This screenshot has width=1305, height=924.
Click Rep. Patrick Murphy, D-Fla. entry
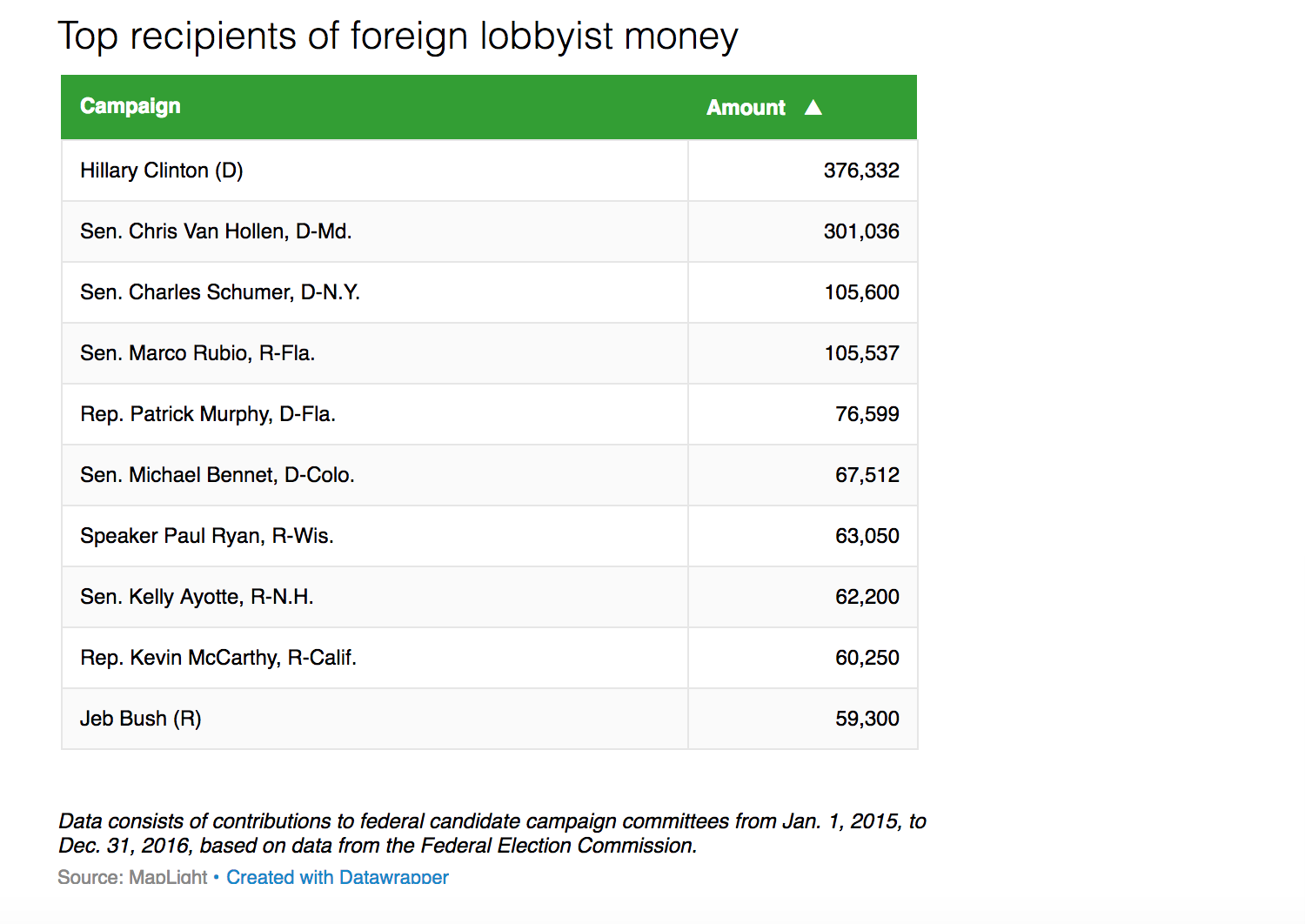coord(208,414)
